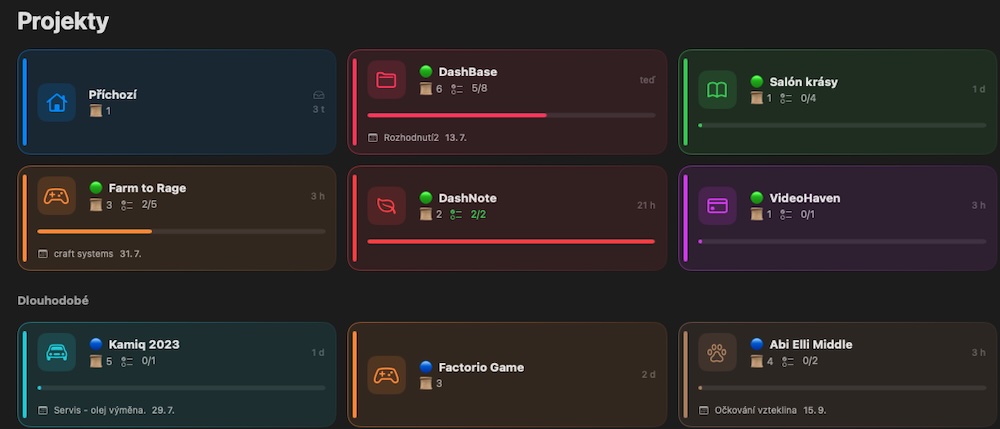This screenshot has height=429, width=1000.
Task: Click the '21 h' timestamp on DashNote card
Action: coord(646,205)
